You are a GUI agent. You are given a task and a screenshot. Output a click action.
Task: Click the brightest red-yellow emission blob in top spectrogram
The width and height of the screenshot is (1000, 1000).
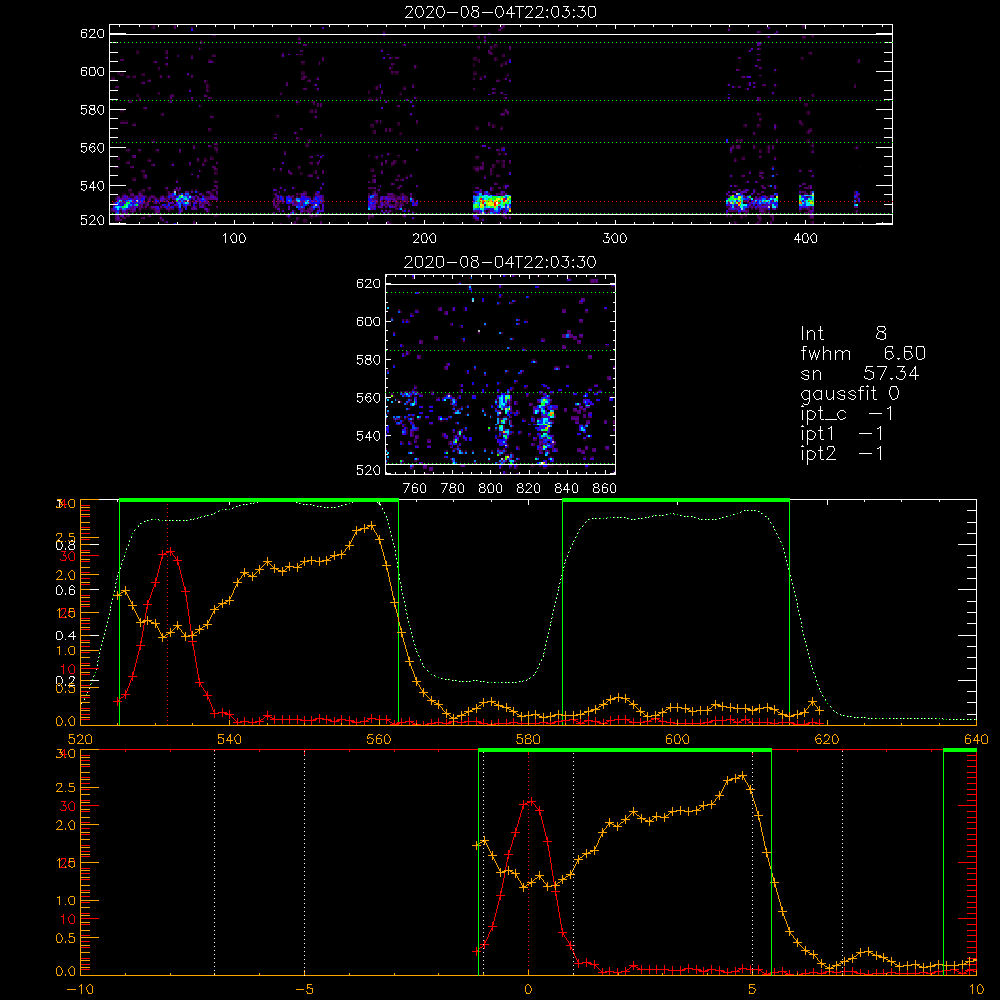point(492,203)
